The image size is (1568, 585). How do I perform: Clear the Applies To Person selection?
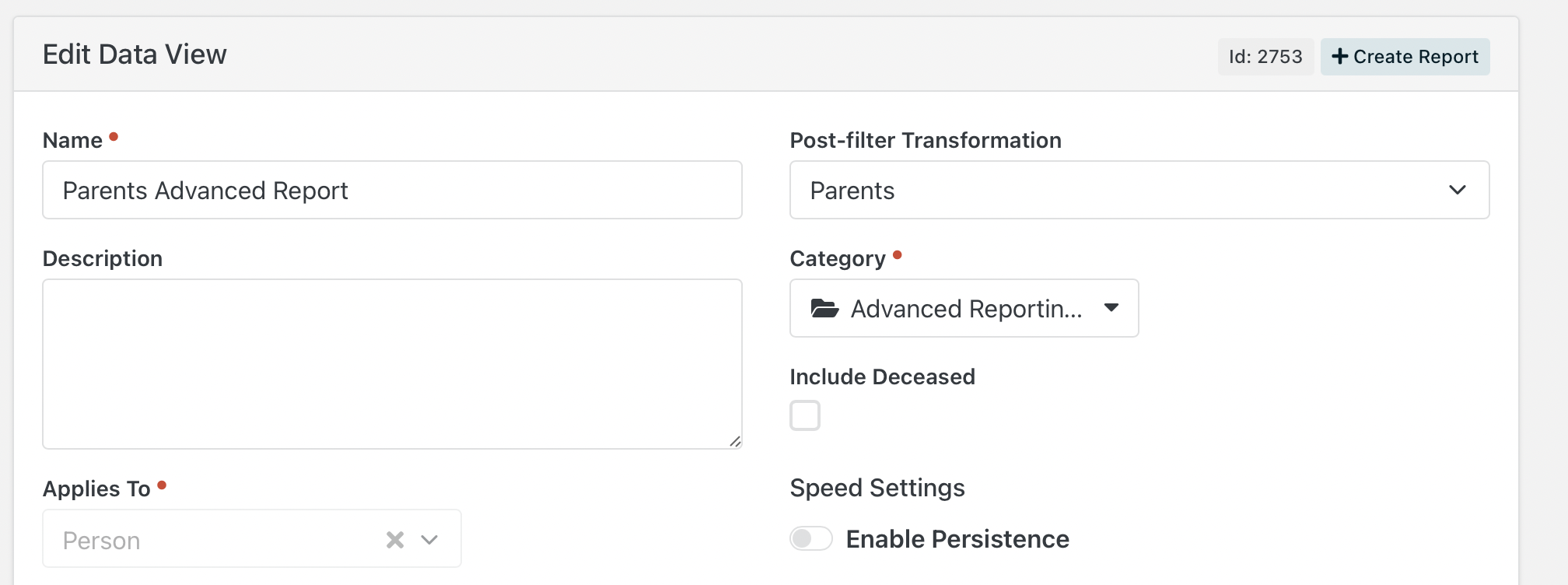395,539
